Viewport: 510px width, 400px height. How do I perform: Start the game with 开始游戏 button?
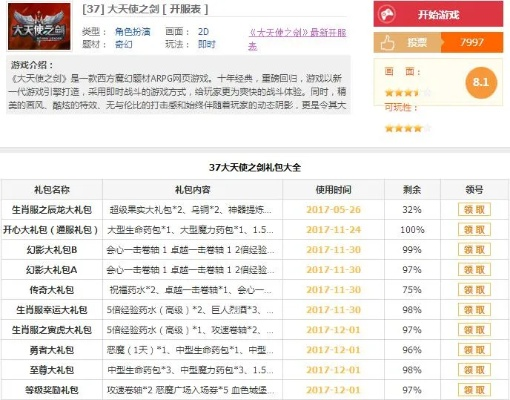pyautogui.click(x=438, y=14)
